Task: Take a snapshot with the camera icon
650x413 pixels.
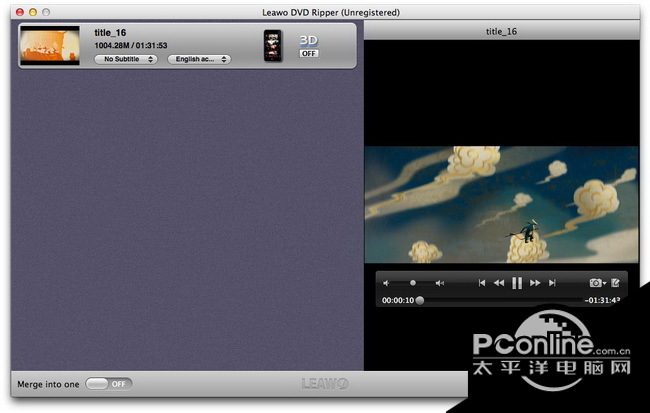Action: [595, 283]
